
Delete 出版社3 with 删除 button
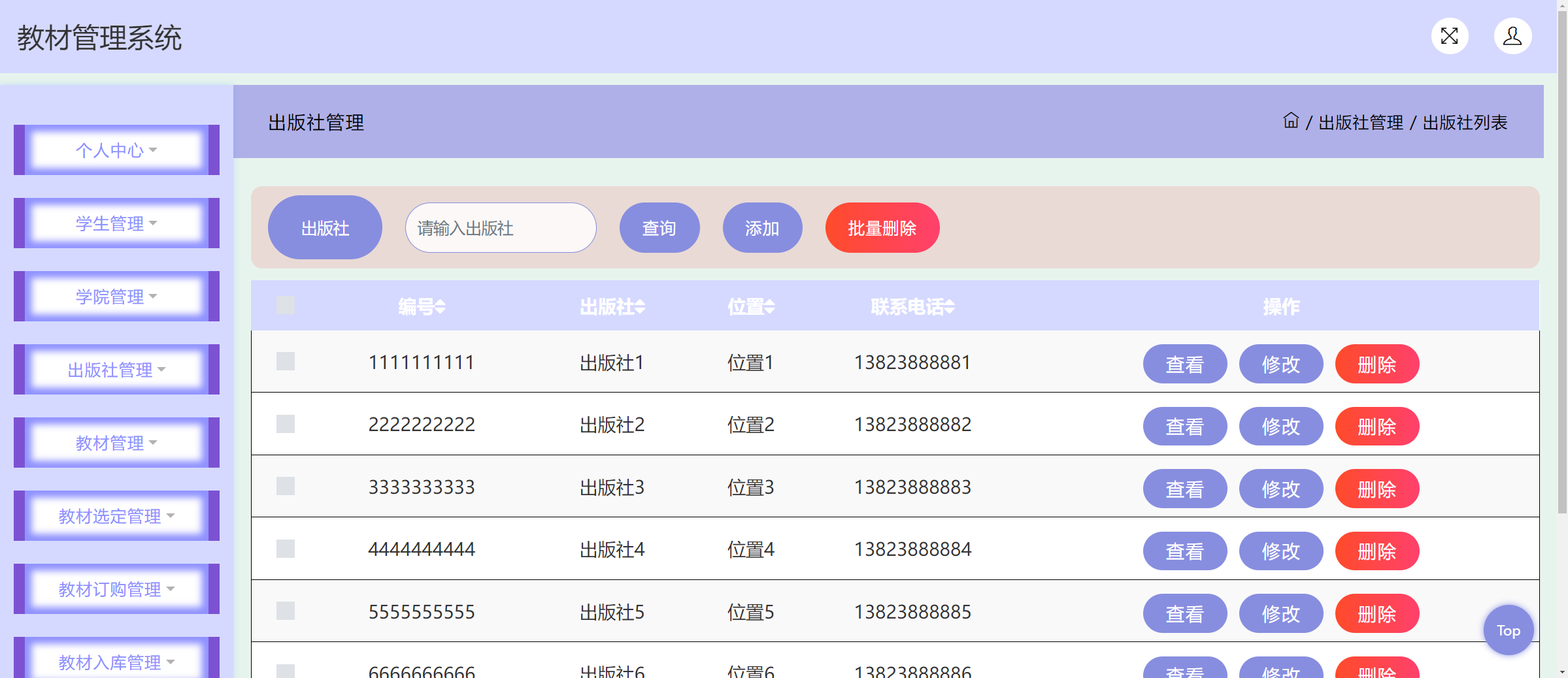[x=1377, y=489]
